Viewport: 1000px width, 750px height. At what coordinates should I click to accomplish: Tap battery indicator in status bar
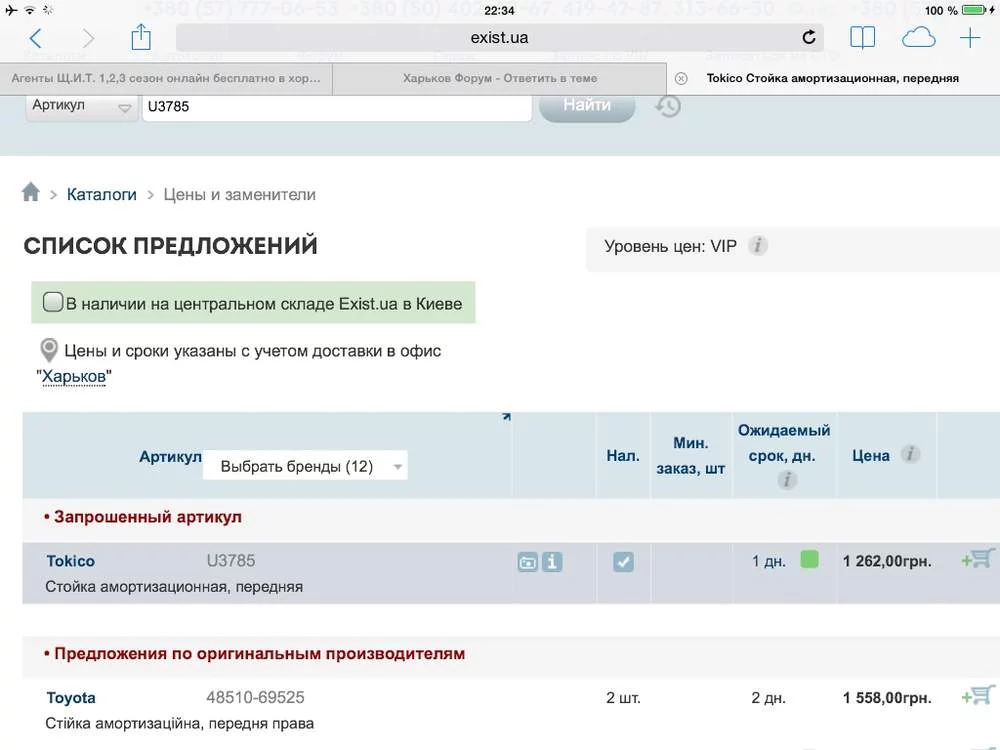point(974,10)
